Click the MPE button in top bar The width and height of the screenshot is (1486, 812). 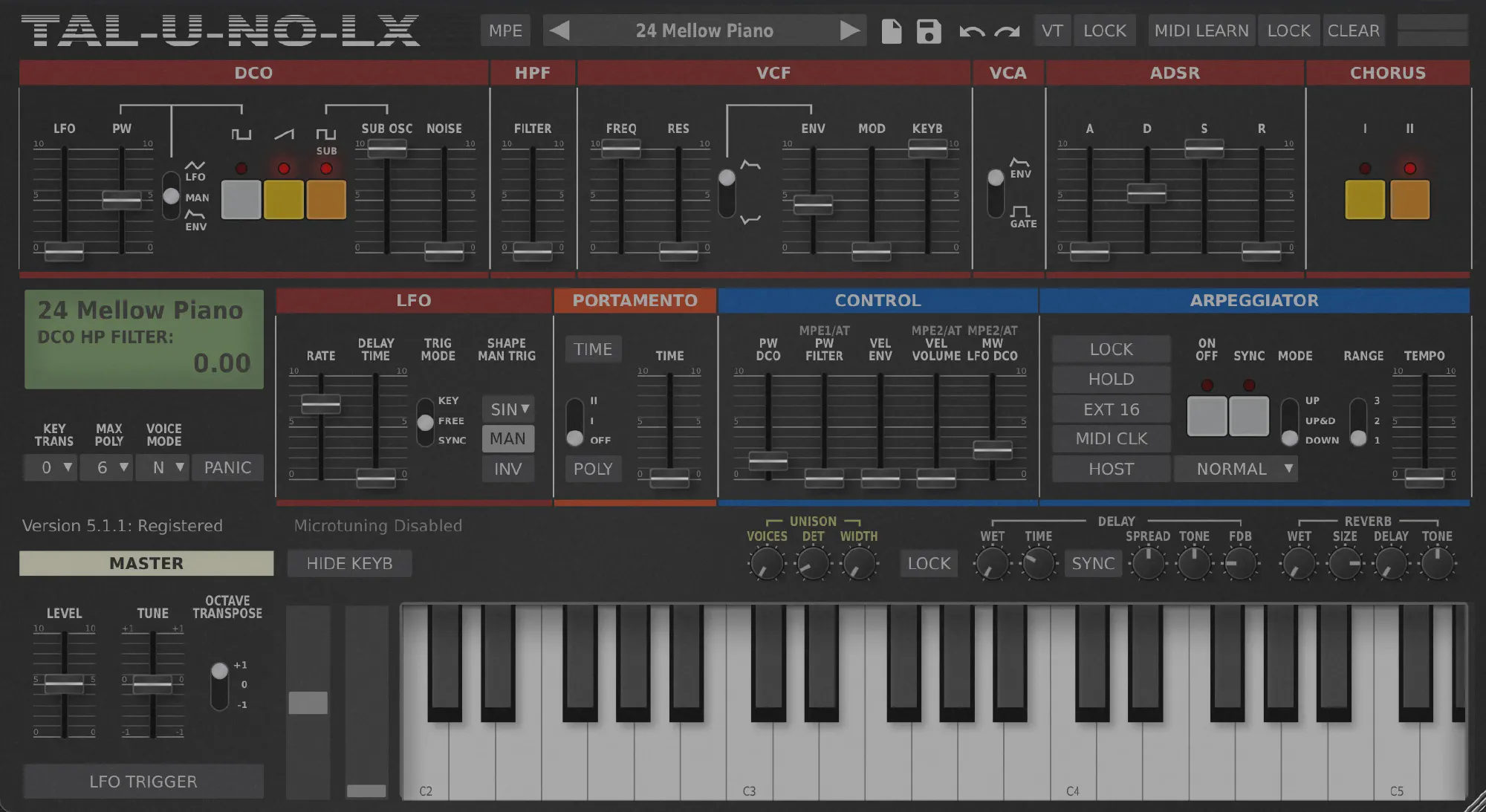coord(505,30)
